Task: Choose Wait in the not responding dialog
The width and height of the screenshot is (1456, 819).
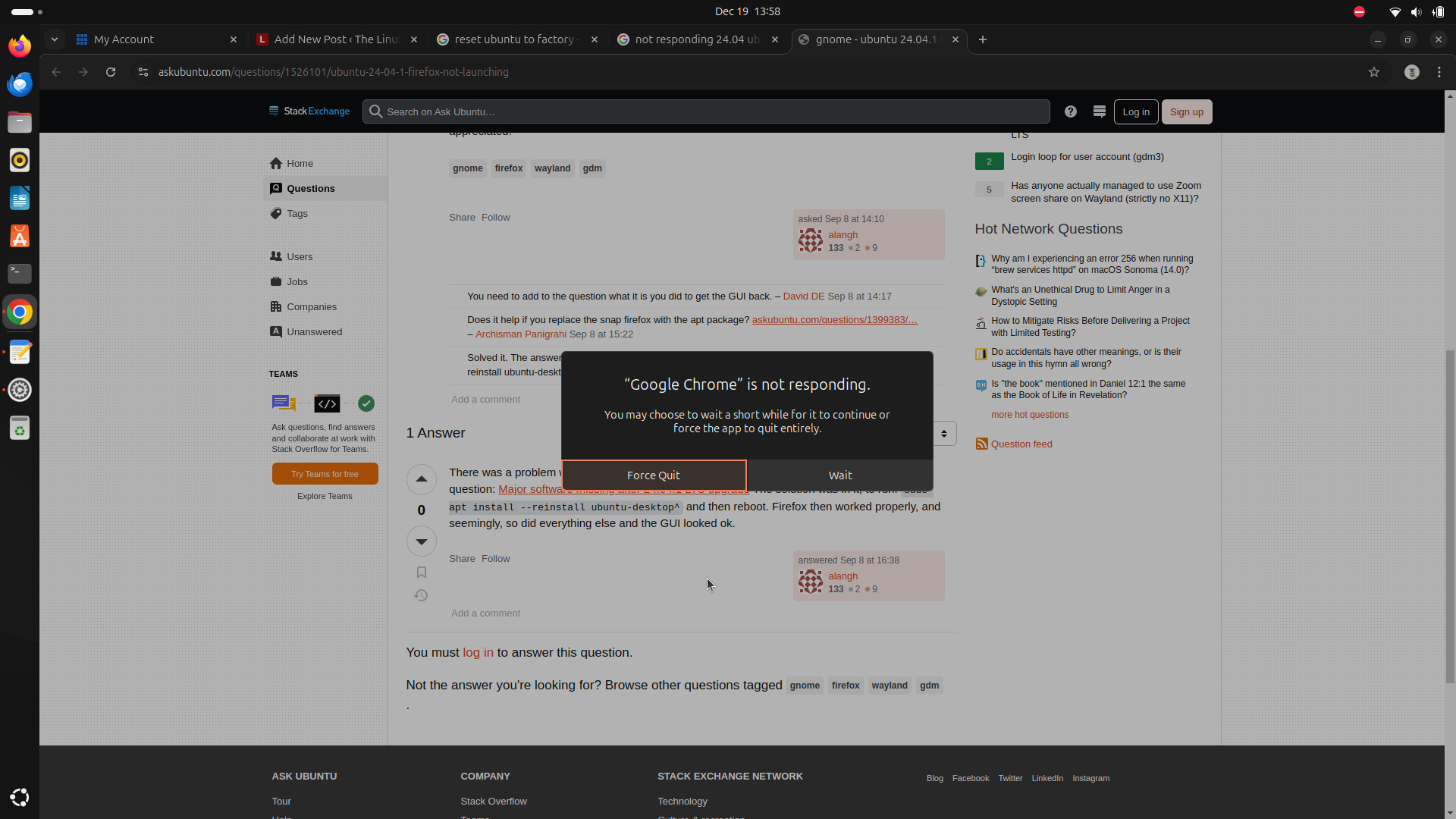Action: [x=840, y=475]
